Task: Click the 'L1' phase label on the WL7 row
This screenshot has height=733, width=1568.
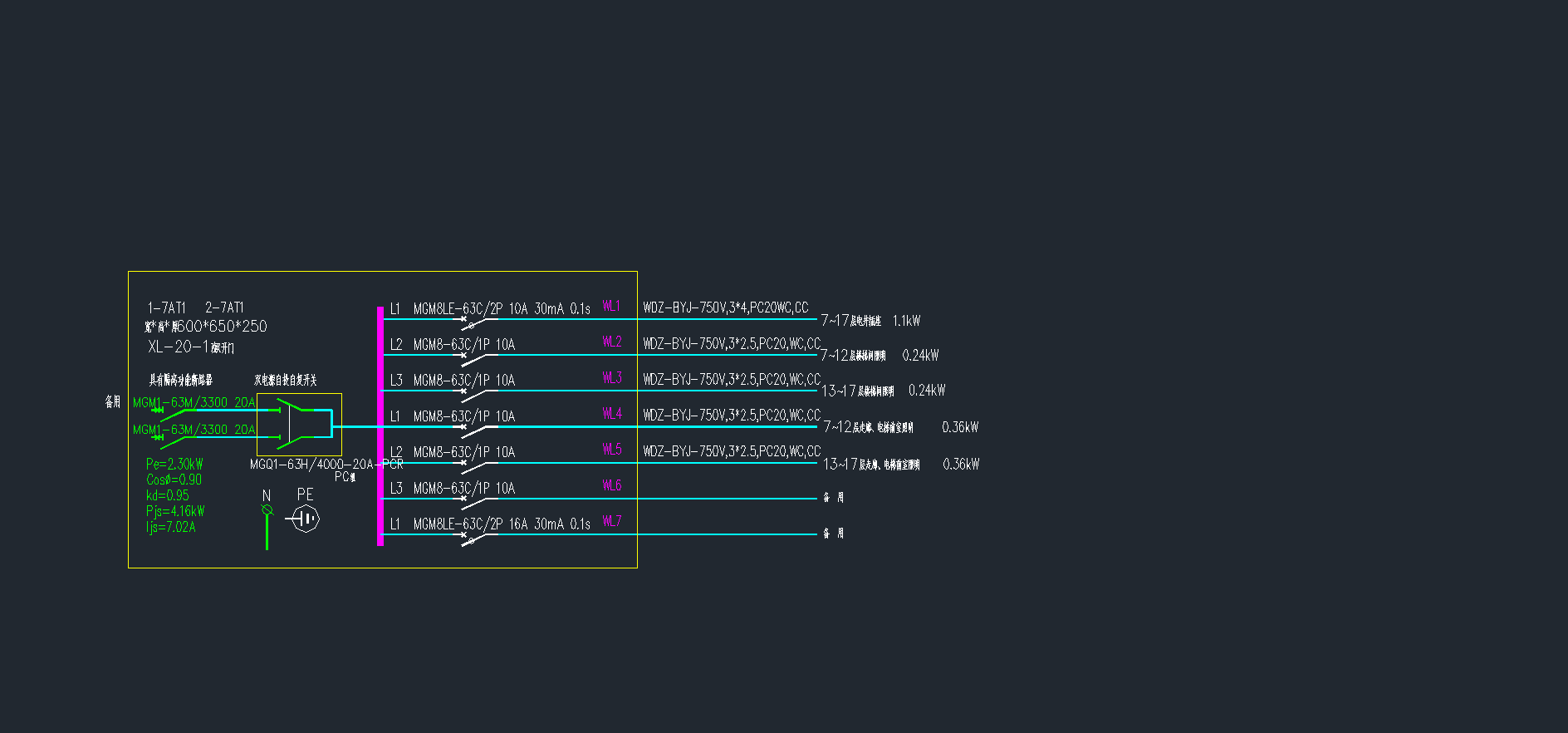Action: click(395, 524)
